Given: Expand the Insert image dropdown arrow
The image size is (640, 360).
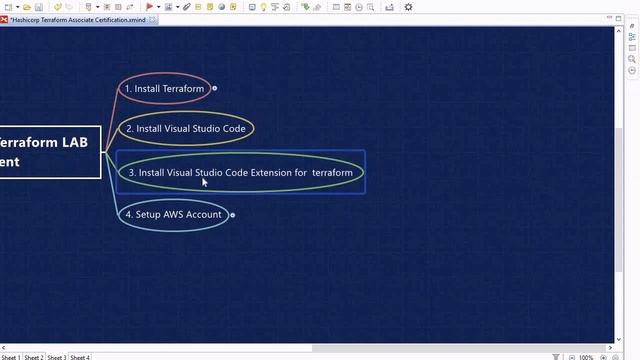Looking at the screenshot, I should [178, 7].
